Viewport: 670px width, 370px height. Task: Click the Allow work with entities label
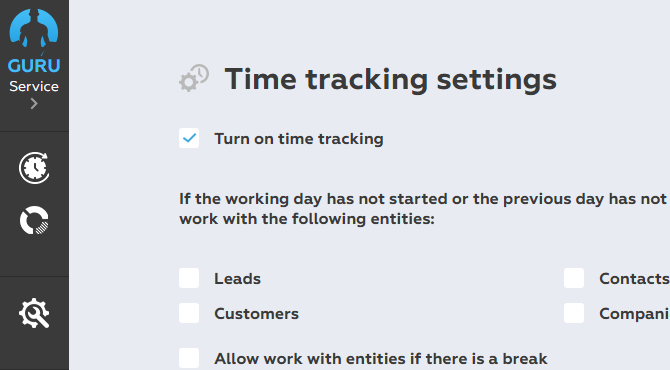tap(381, 358)
